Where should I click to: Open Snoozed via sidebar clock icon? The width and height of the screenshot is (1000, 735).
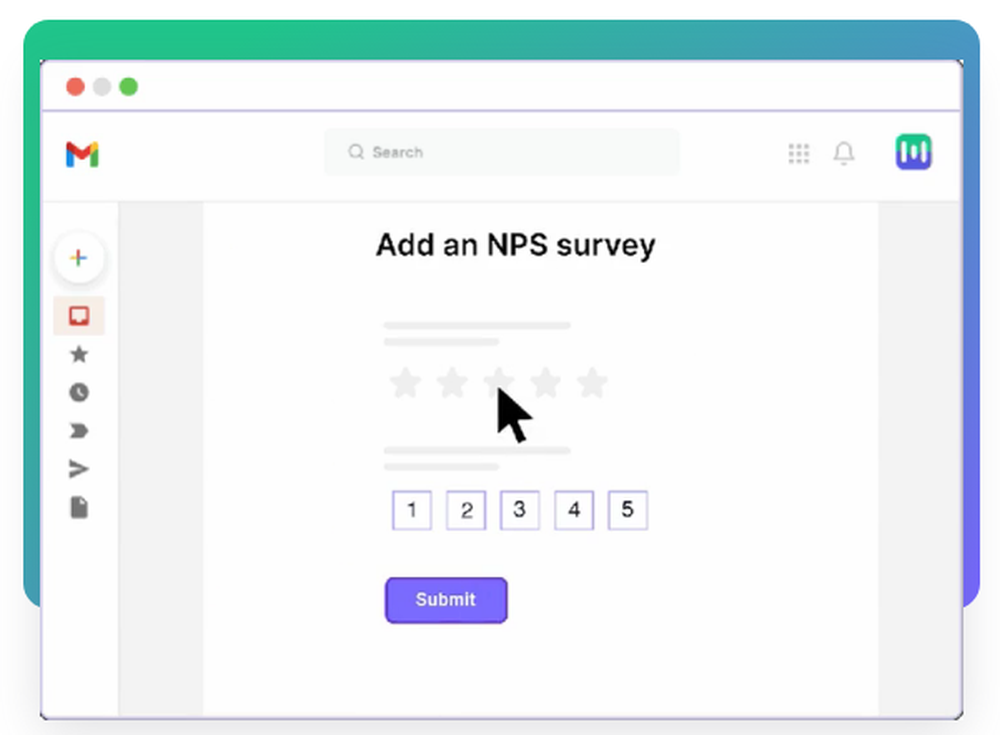pos(79,392)
